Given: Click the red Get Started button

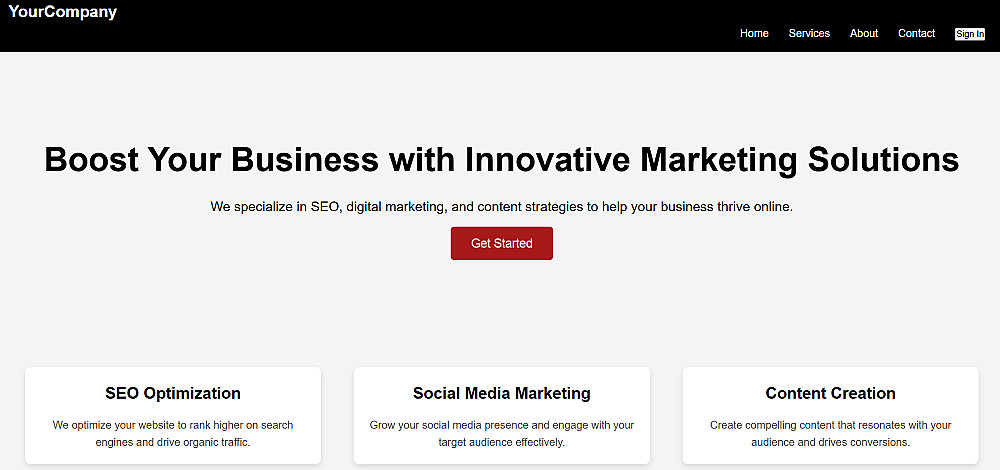Looking at the screenshot, I should 502,243.
